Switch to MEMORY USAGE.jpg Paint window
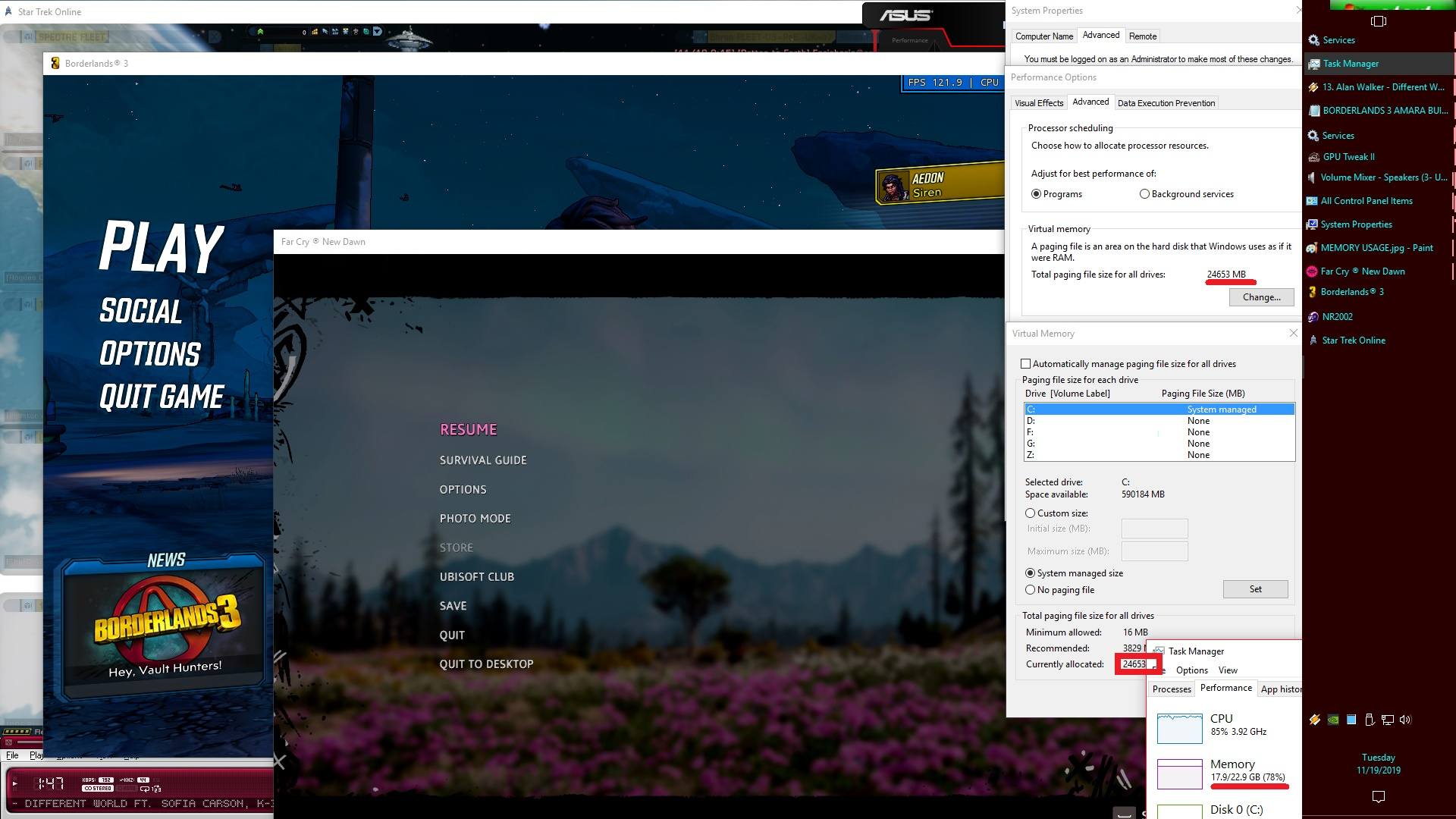Image resolution: width=1456 pixels, height=819 pixels. [1378, 248]
